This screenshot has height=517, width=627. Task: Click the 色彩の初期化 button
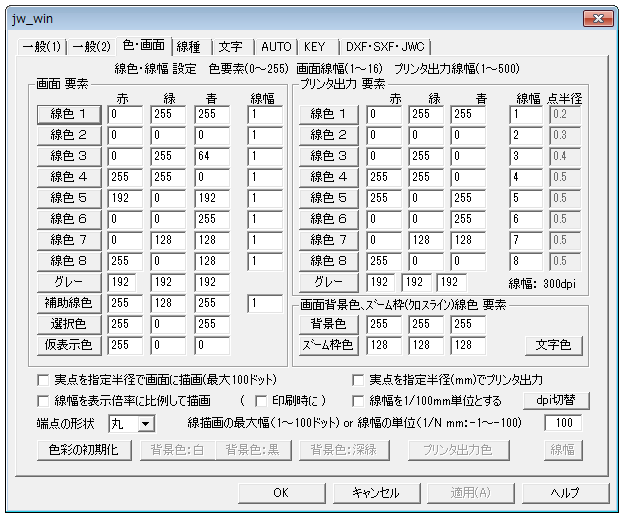click(84, 450)
